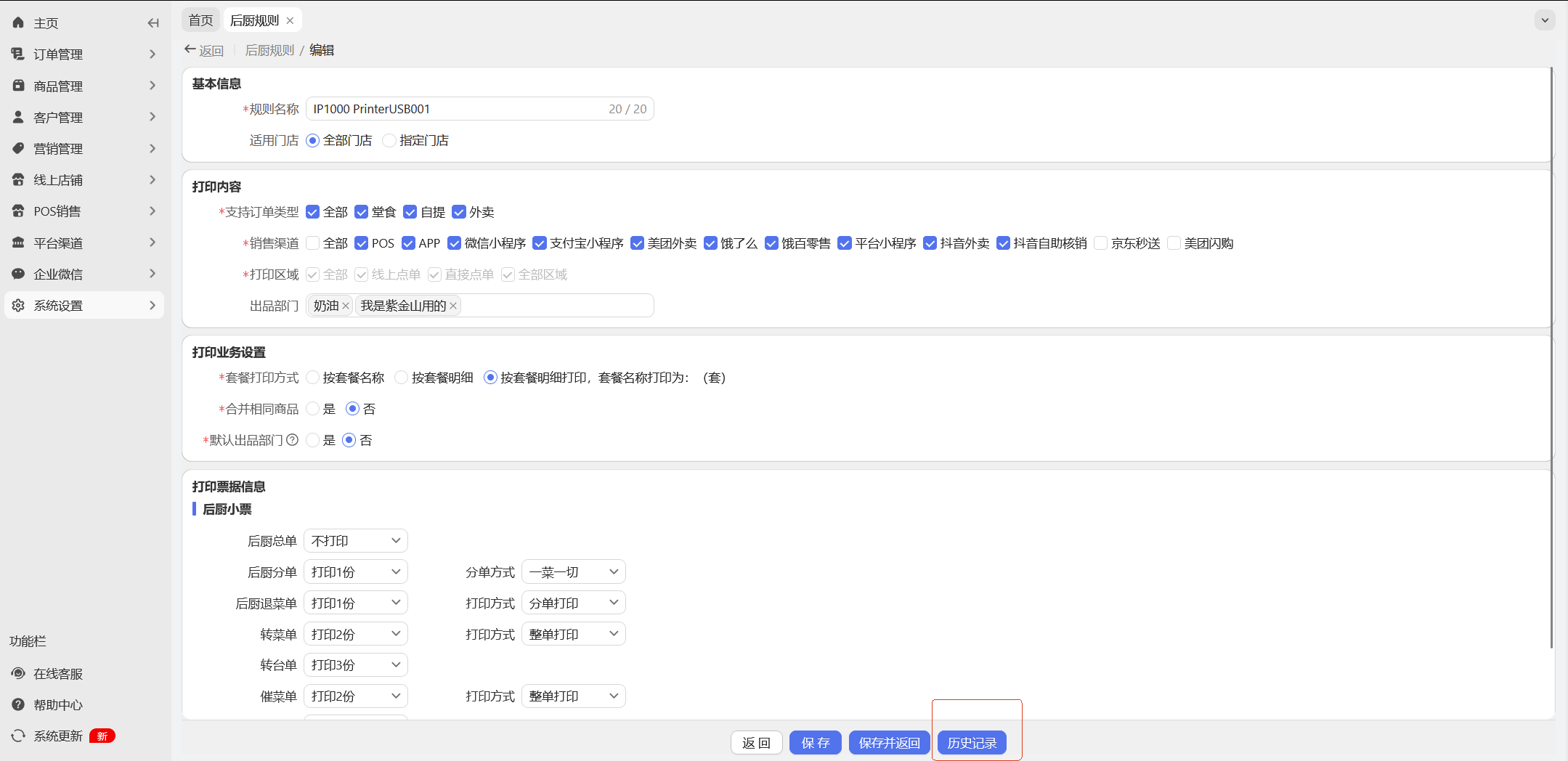
Task: Open 历史记录 button
Action: click(972, 742)
